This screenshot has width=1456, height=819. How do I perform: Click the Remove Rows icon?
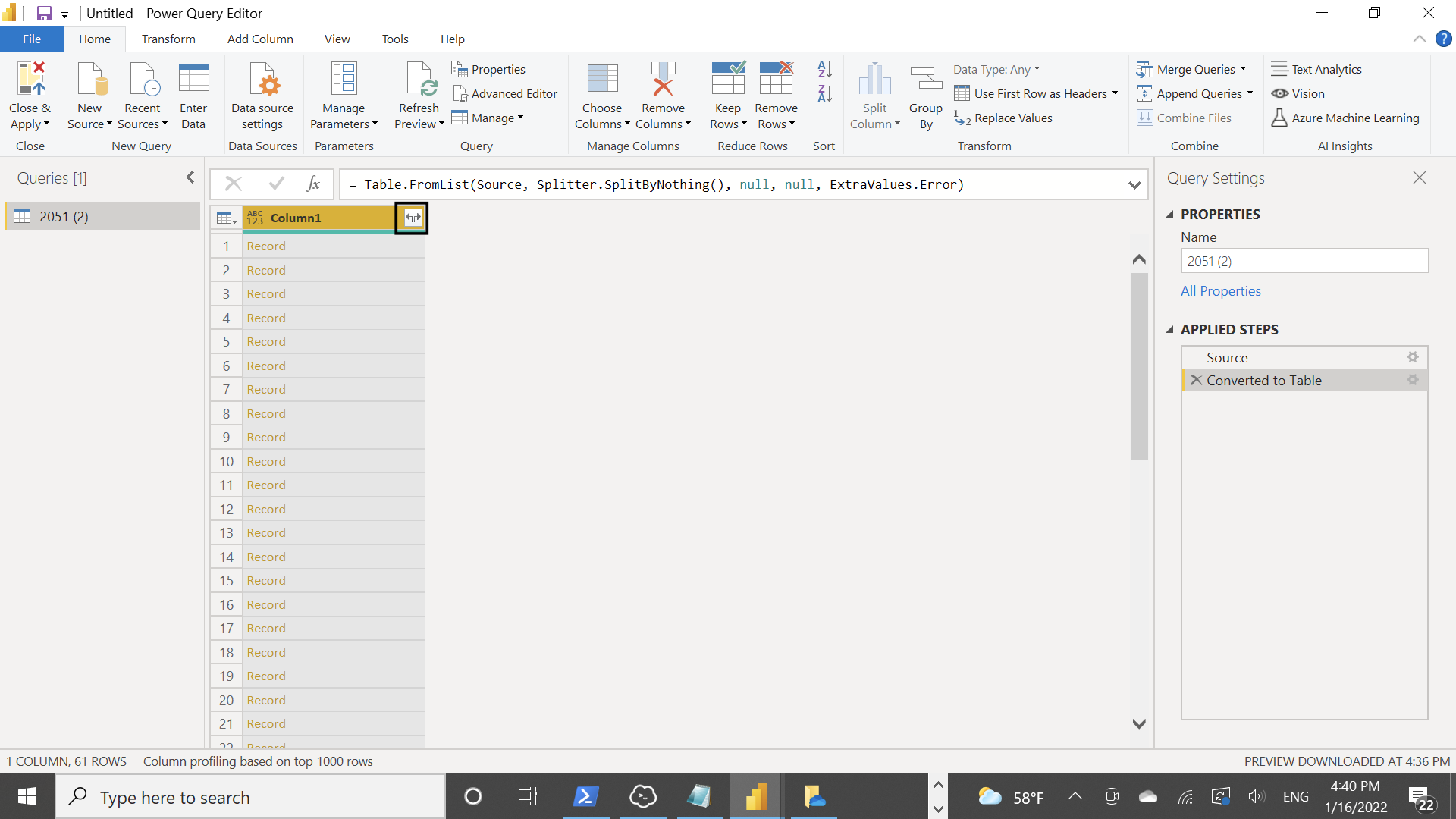click(x=776, y=79)
